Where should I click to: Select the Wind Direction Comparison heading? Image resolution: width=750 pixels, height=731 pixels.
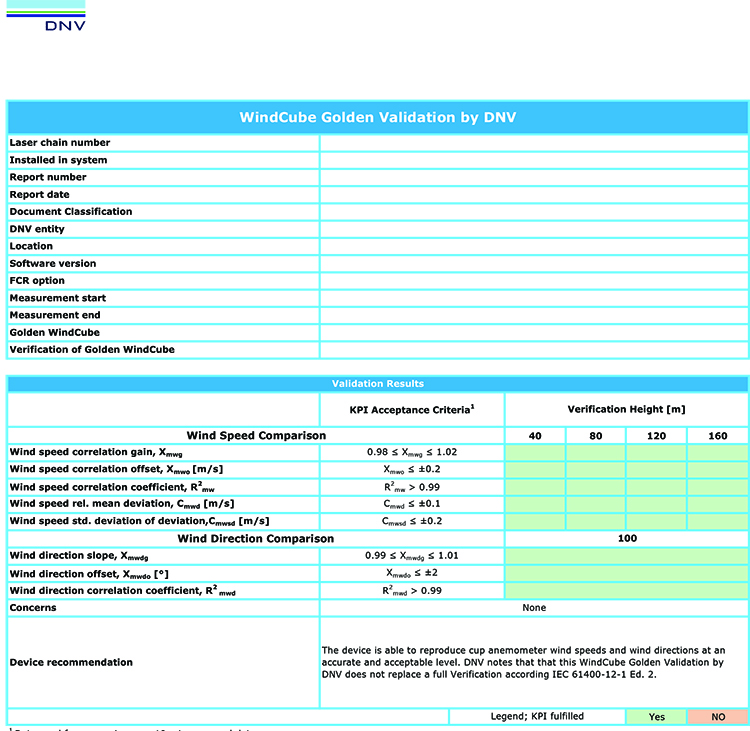(256, 539)
